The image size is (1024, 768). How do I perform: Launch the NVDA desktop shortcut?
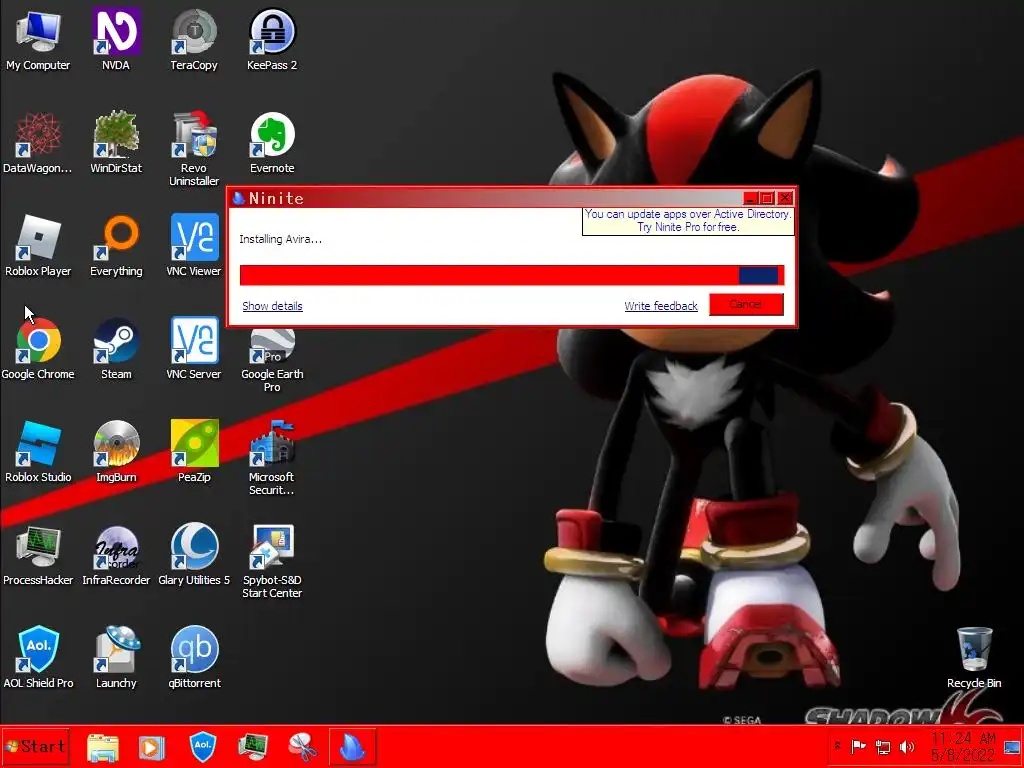(x=116, y=39)
